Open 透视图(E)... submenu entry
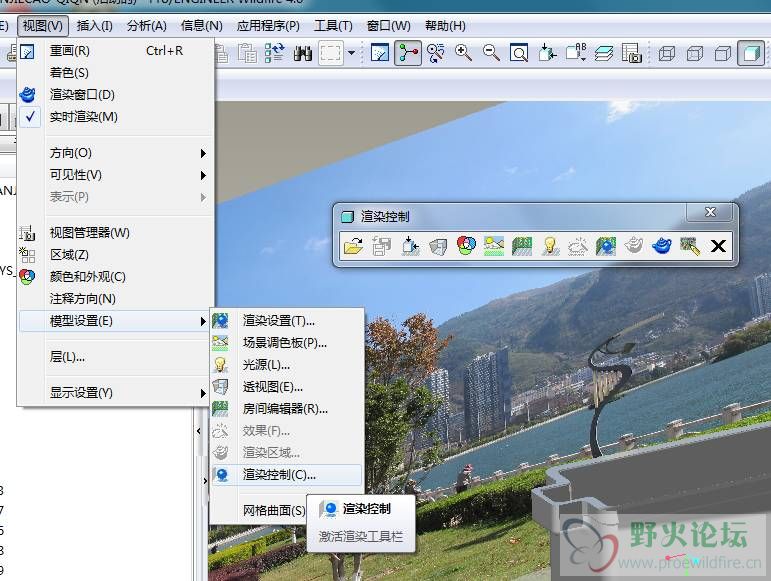The width and height of the screenshot is (771, 581). pyautogui.click(x=287, y=387)
